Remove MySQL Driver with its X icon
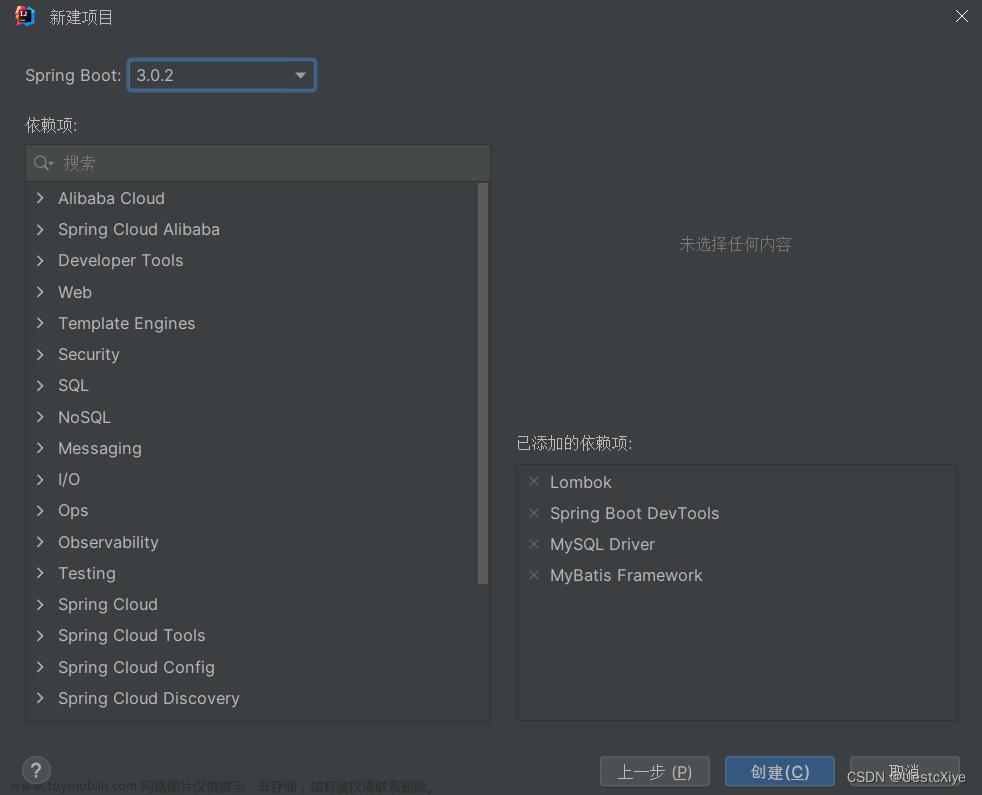The width and height of the screenshot is (982, 795). (x=534, y=544)
